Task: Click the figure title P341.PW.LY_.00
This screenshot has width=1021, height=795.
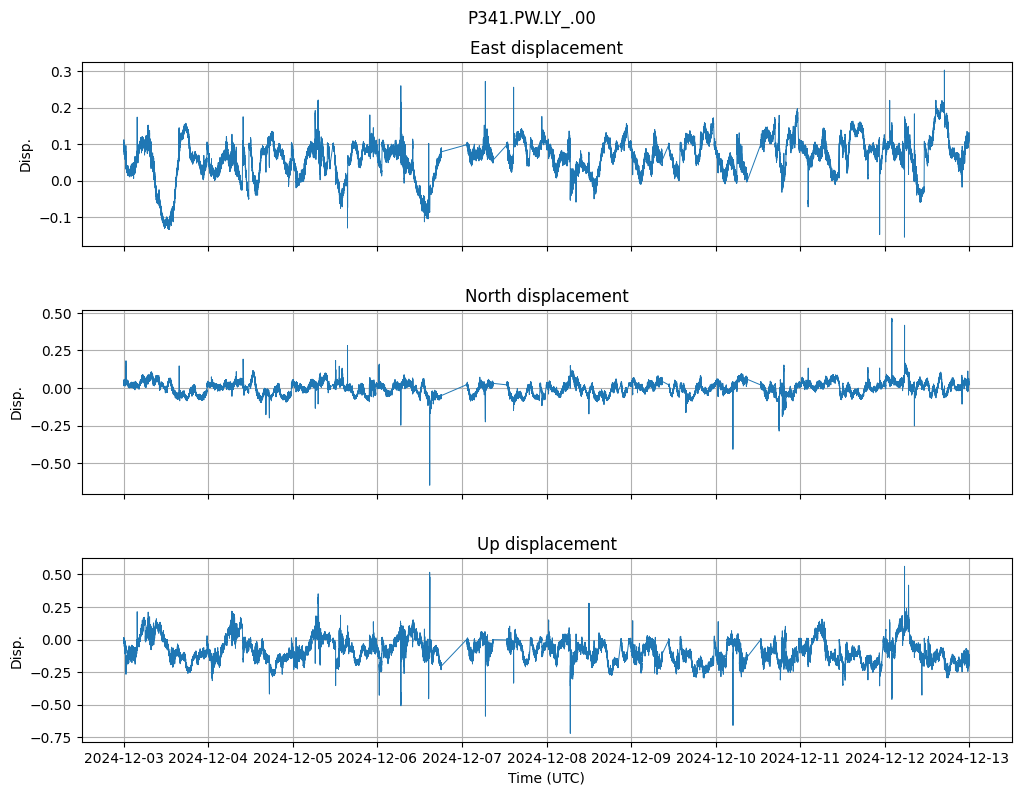Action: [531, 18]
